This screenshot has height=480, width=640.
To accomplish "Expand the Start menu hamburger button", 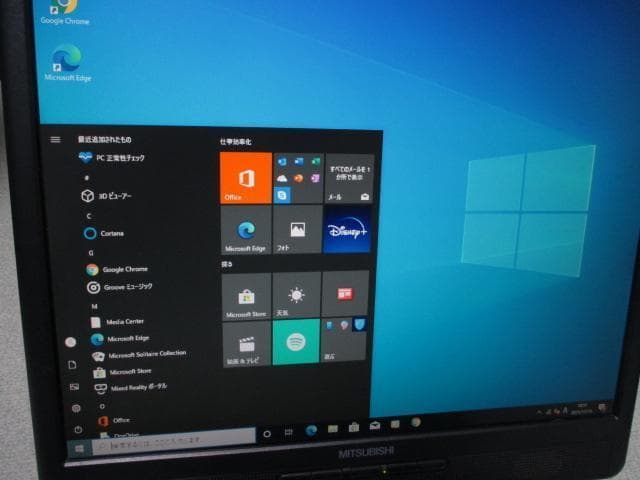I will (x=55, y=140).
